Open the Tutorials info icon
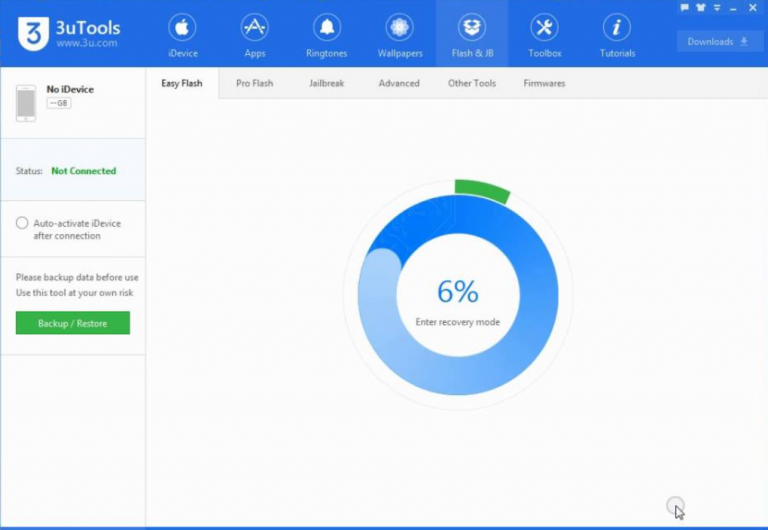The image size is (768, 530). 617,27
